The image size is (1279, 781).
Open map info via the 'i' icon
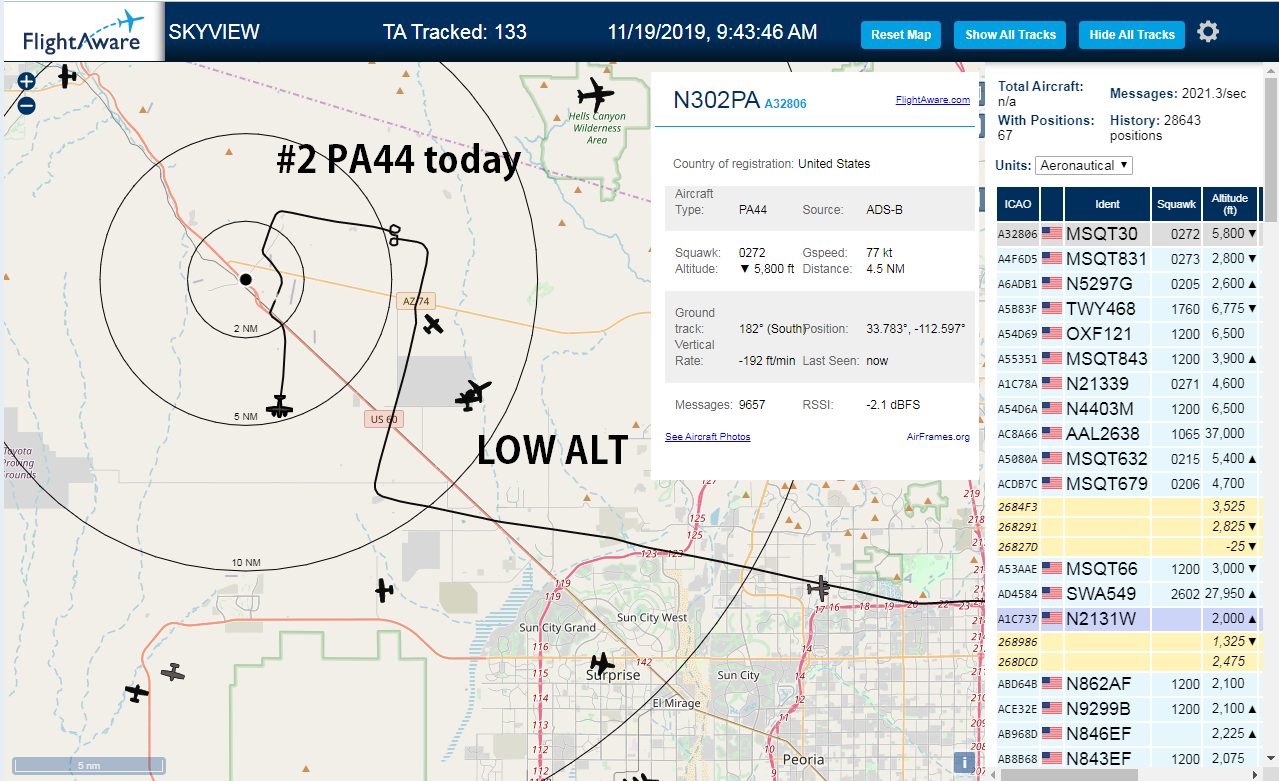pyautogui.click(x=965, y=762)
